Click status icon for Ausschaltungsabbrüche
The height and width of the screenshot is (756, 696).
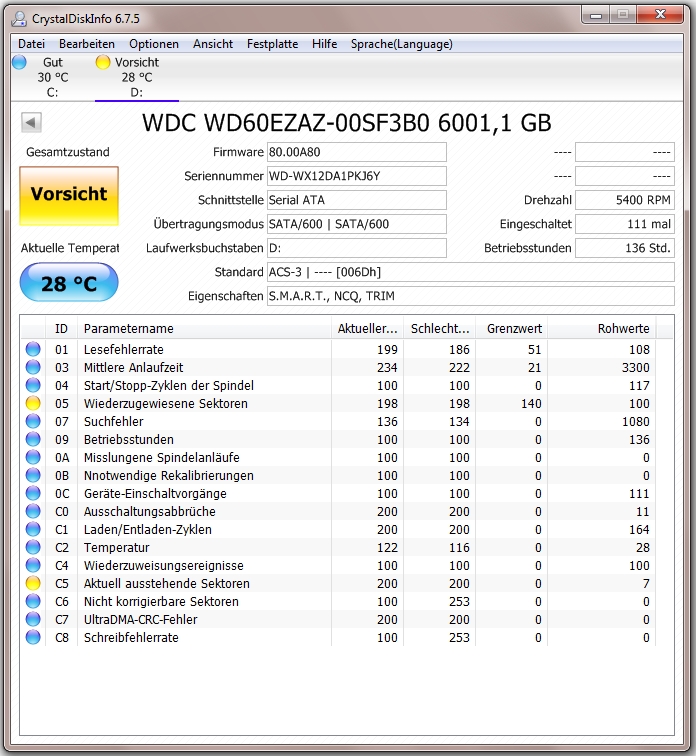pos(33,512)
